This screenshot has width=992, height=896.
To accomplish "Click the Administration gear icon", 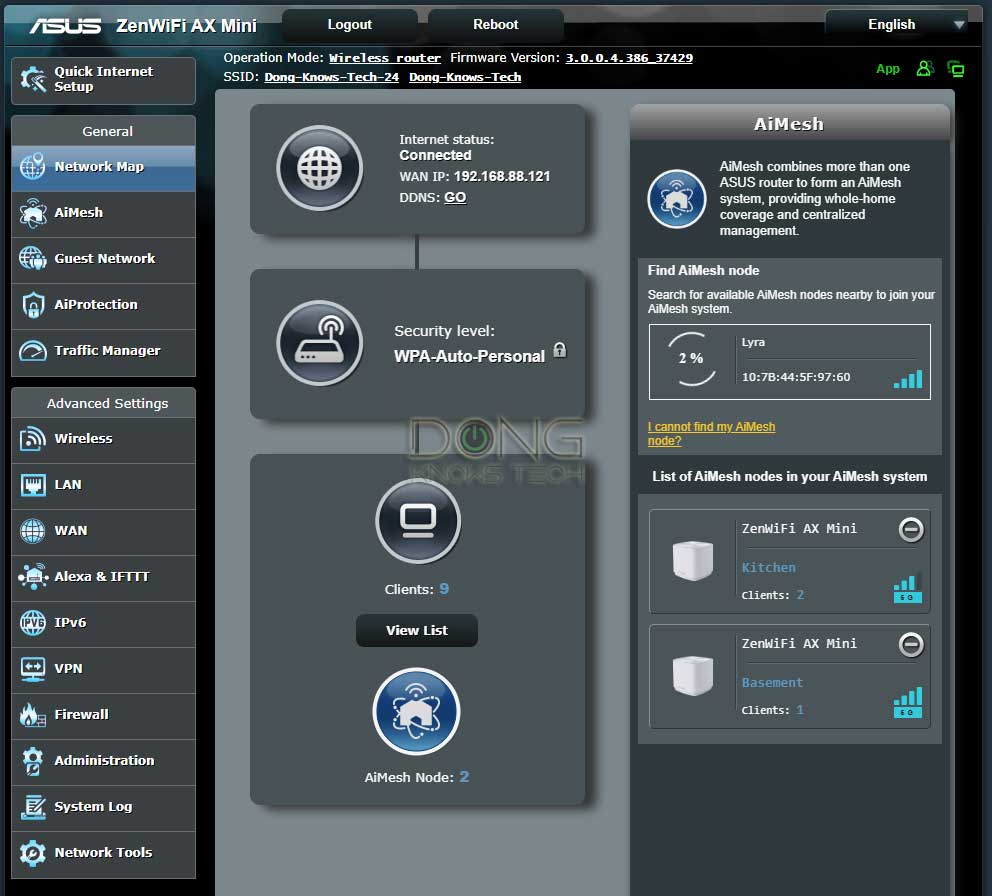I will (32, 761).
